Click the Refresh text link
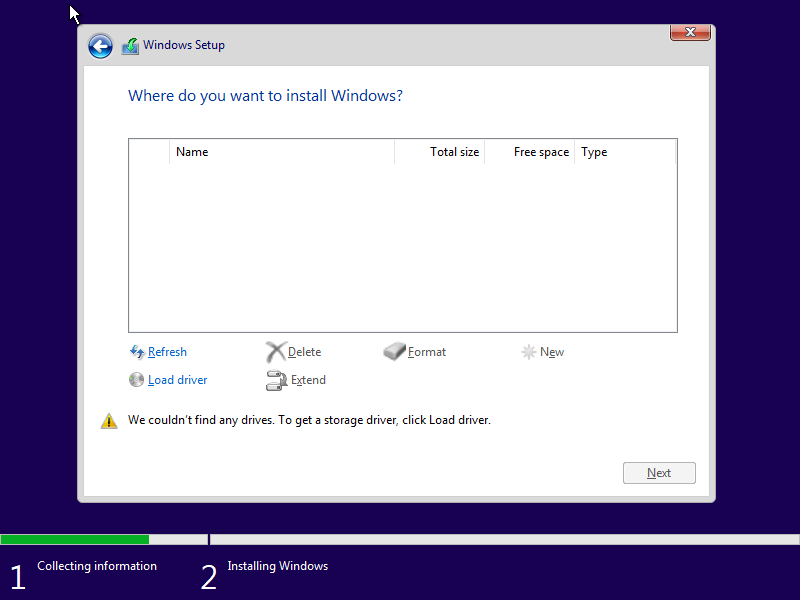 coord(167,352)
